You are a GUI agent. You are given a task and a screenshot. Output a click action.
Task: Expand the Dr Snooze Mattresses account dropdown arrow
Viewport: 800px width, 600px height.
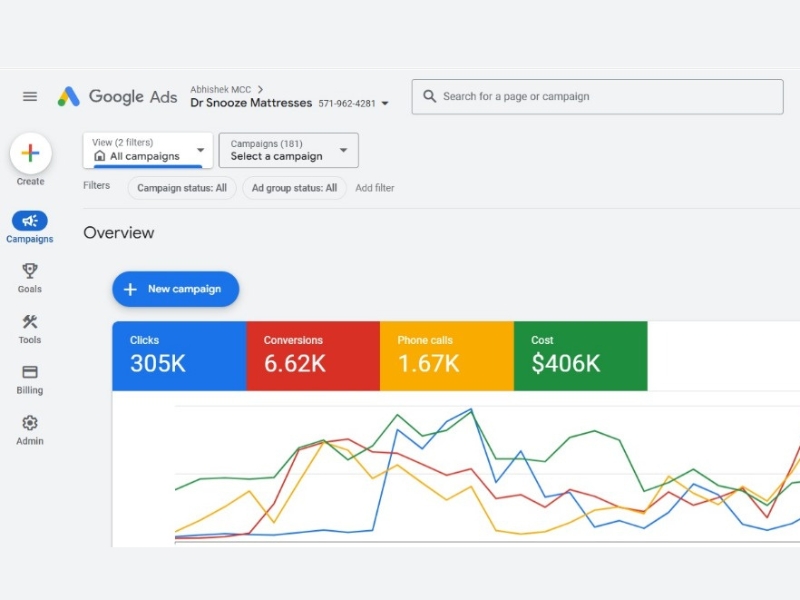(x=385, y=104)
